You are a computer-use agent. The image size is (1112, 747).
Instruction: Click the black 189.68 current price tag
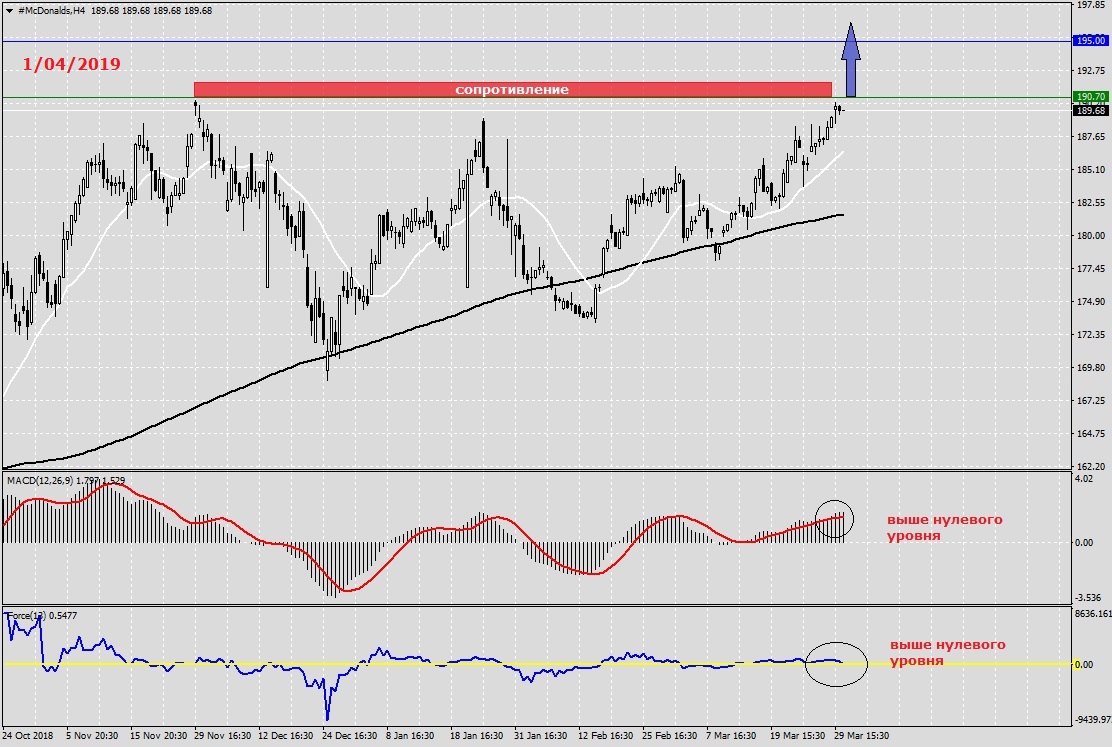click(1089, 111)
